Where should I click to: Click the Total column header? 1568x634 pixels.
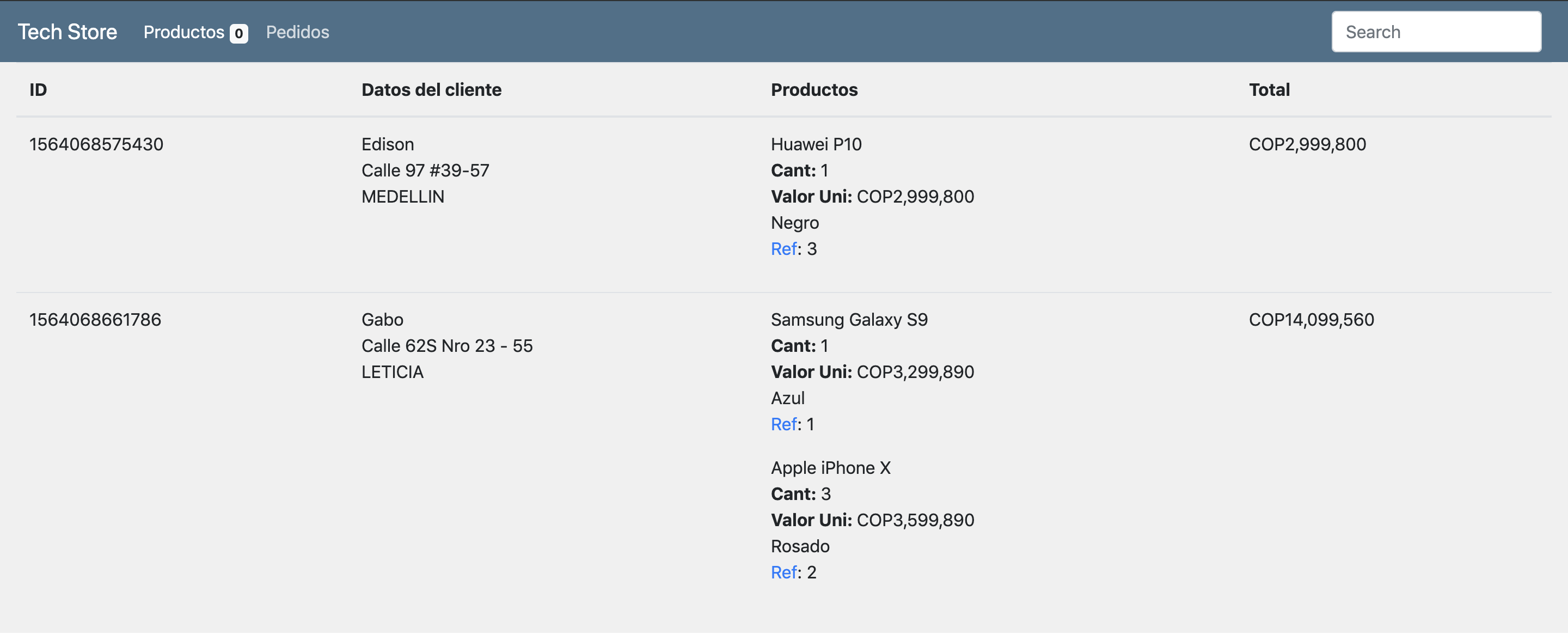click(x=1269, y=89)
